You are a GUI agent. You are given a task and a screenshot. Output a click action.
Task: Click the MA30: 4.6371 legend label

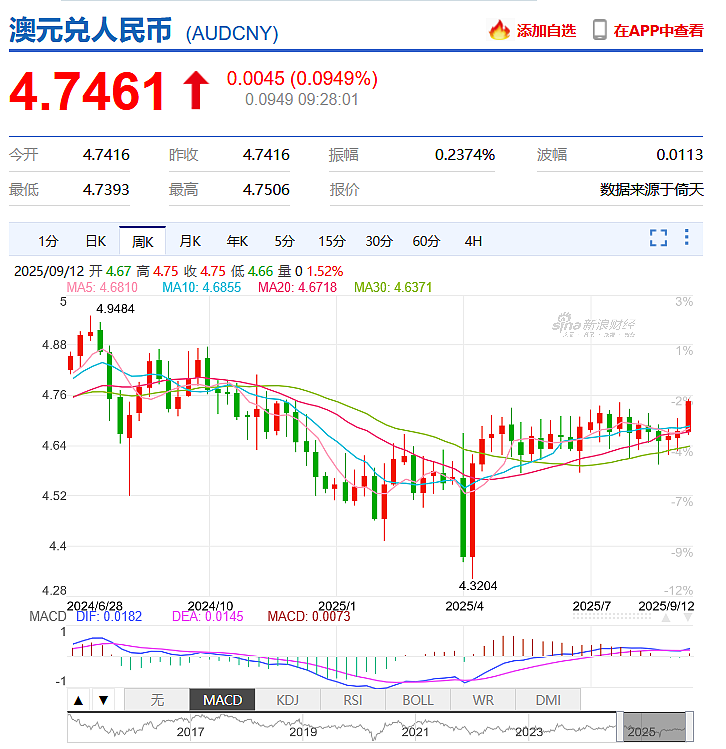point(393,288)
